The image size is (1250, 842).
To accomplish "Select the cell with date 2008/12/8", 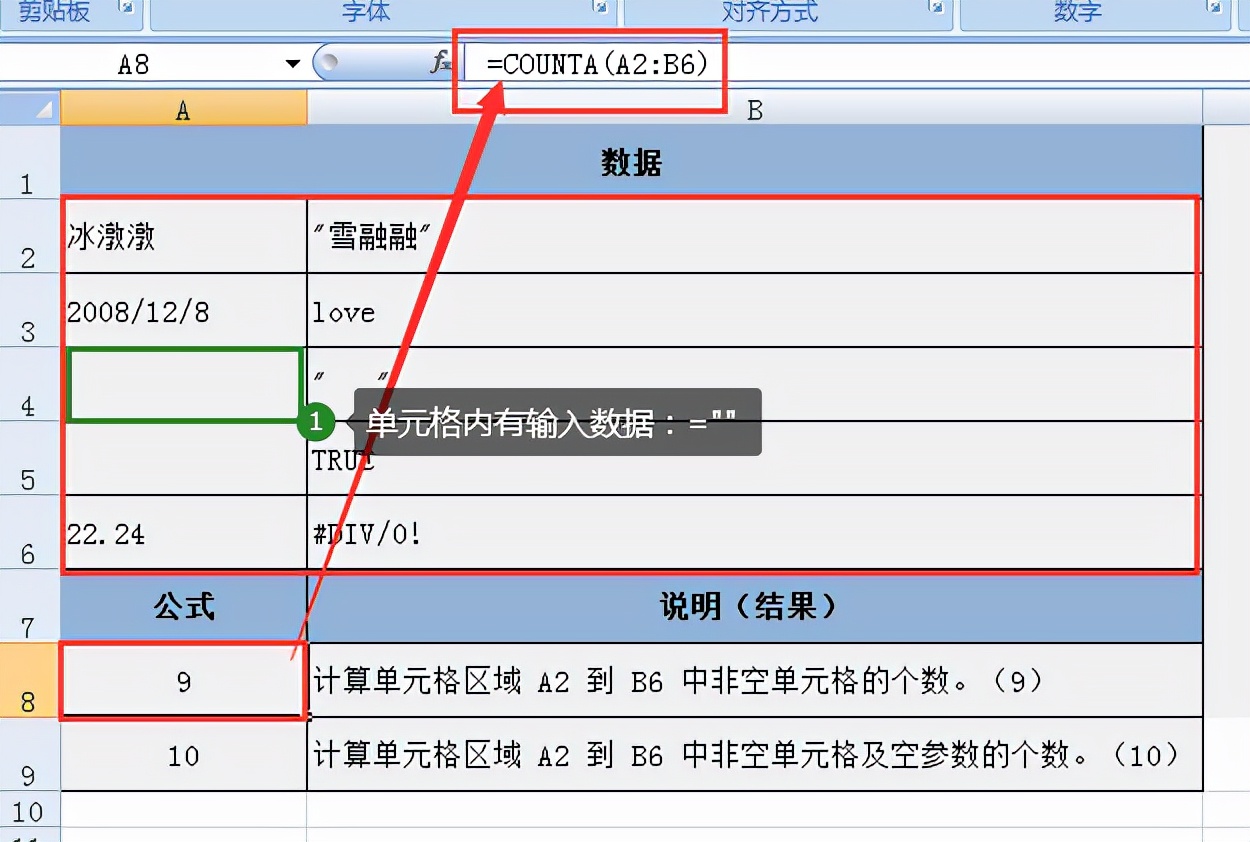I will (x=184, y=310).
